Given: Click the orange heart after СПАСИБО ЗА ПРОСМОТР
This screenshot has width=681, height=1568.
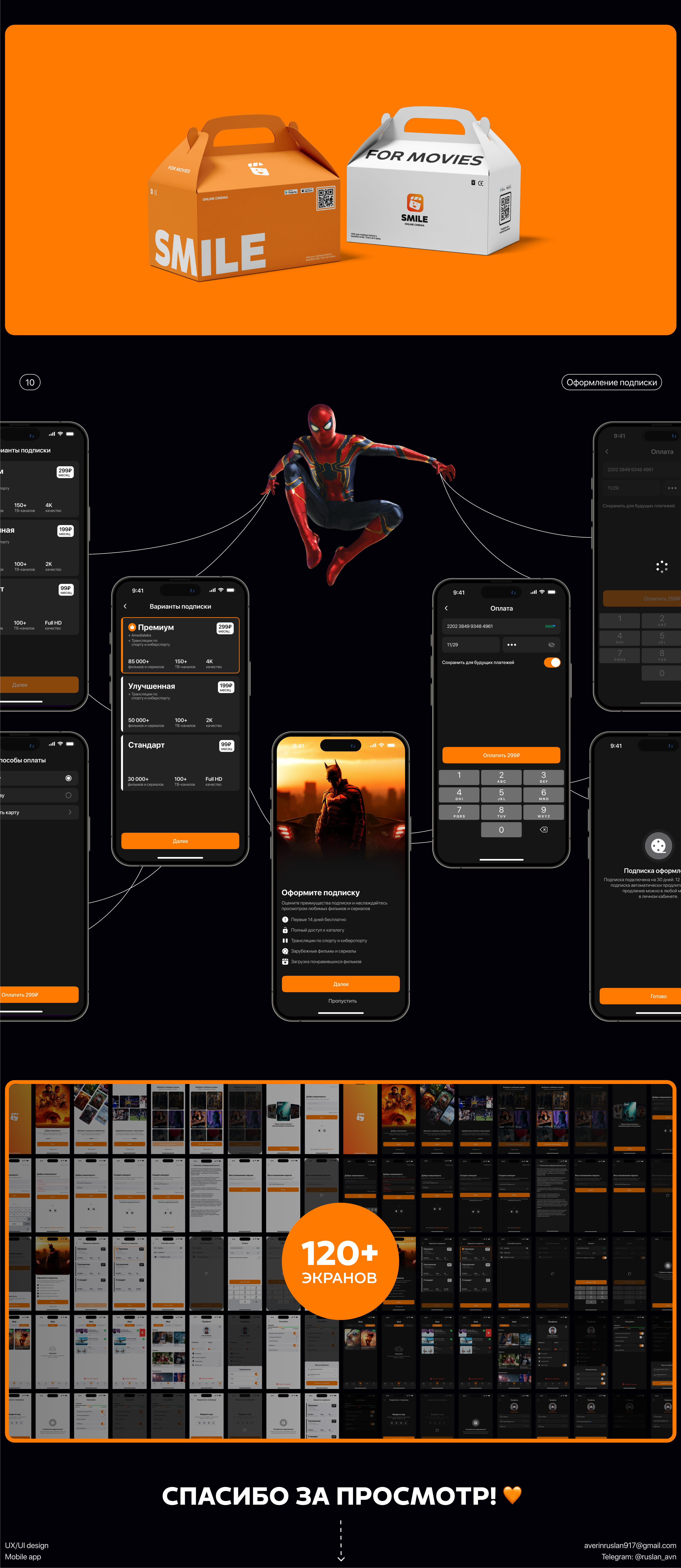Looking at the screenshot, I should coord(512,1494).
